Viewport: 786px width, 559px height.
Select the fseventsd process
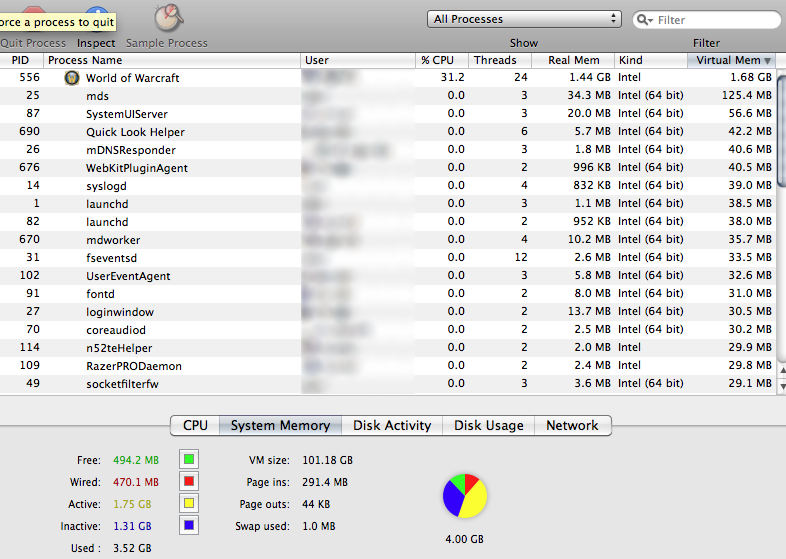click(x=388, y=258)
